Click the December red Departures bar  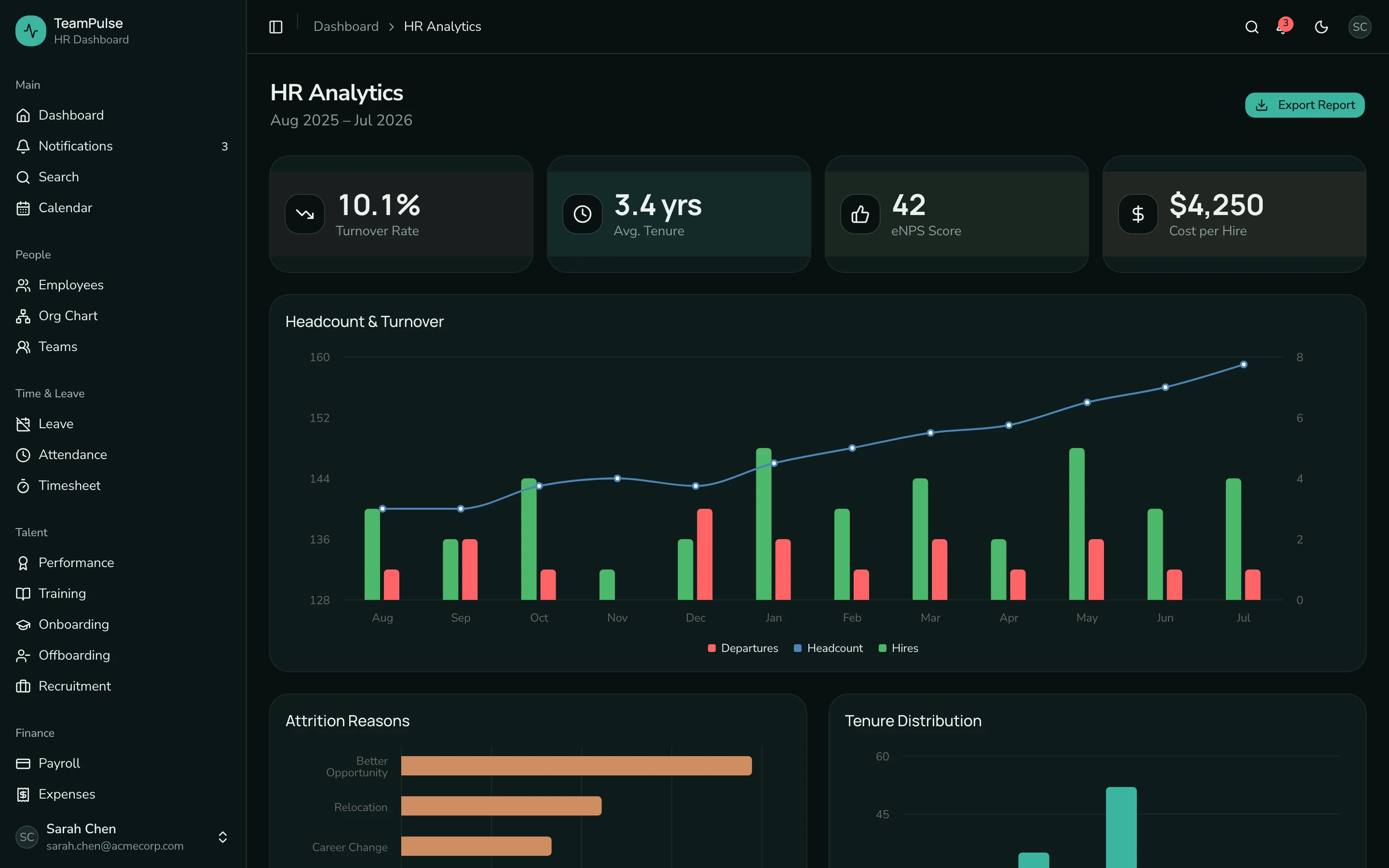click(704, 554)
